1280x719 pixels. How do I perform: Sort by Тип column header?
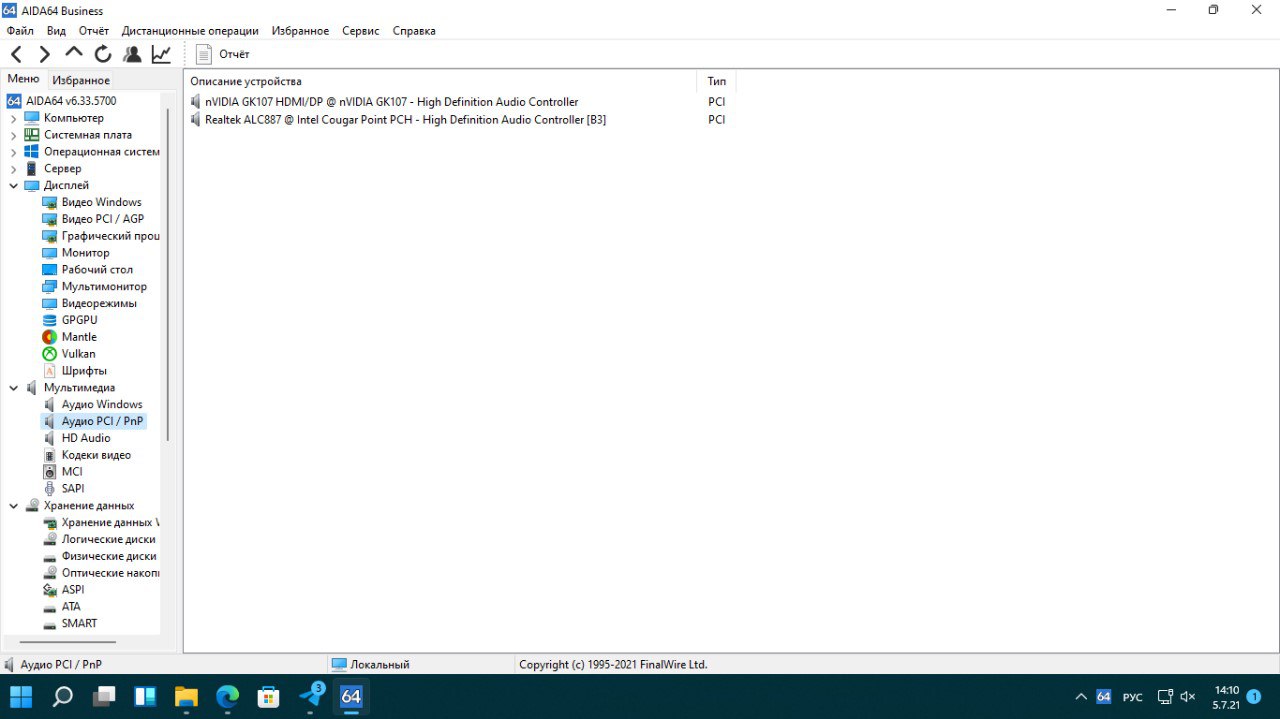pos(717,81)
